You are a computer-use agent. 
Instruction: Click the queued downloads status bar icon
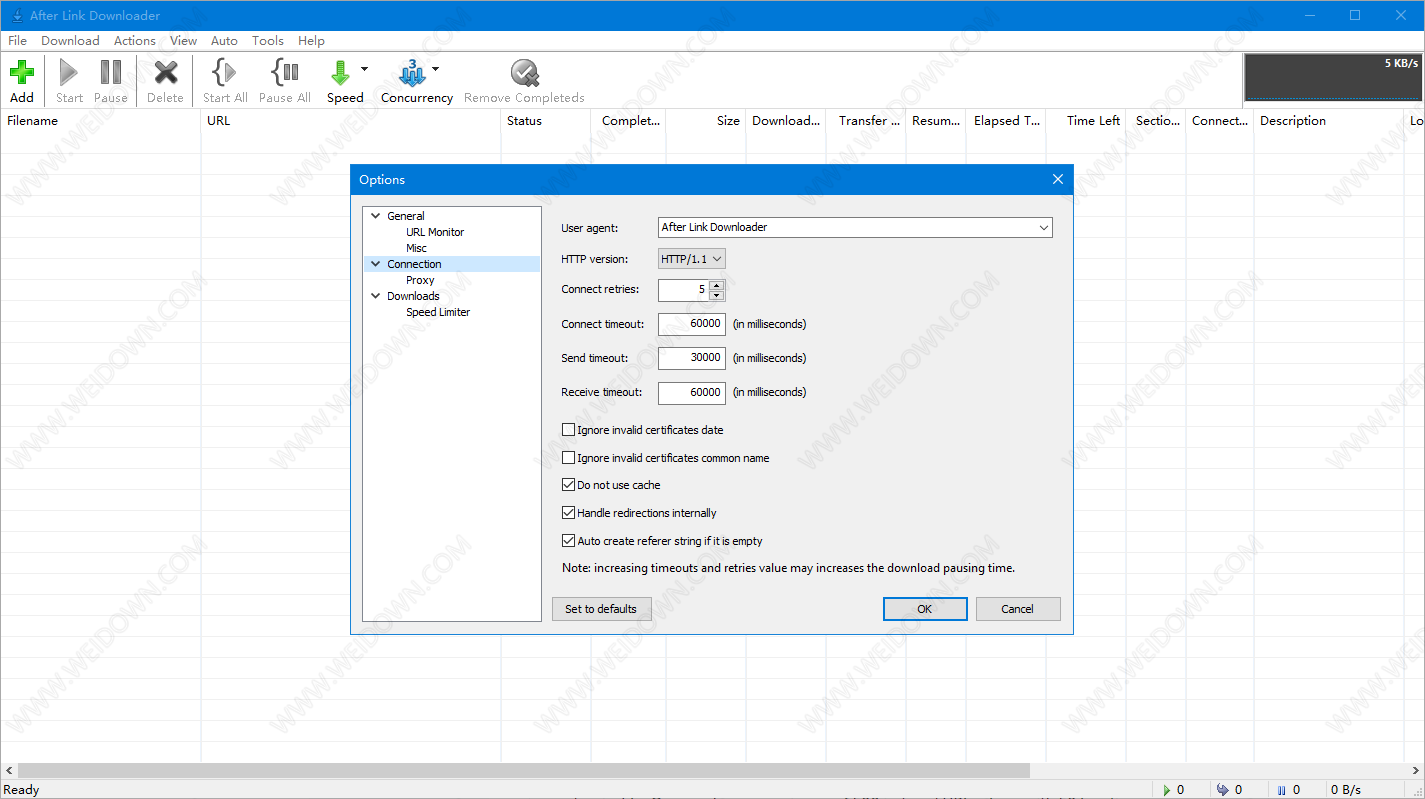pos(1222,790)
